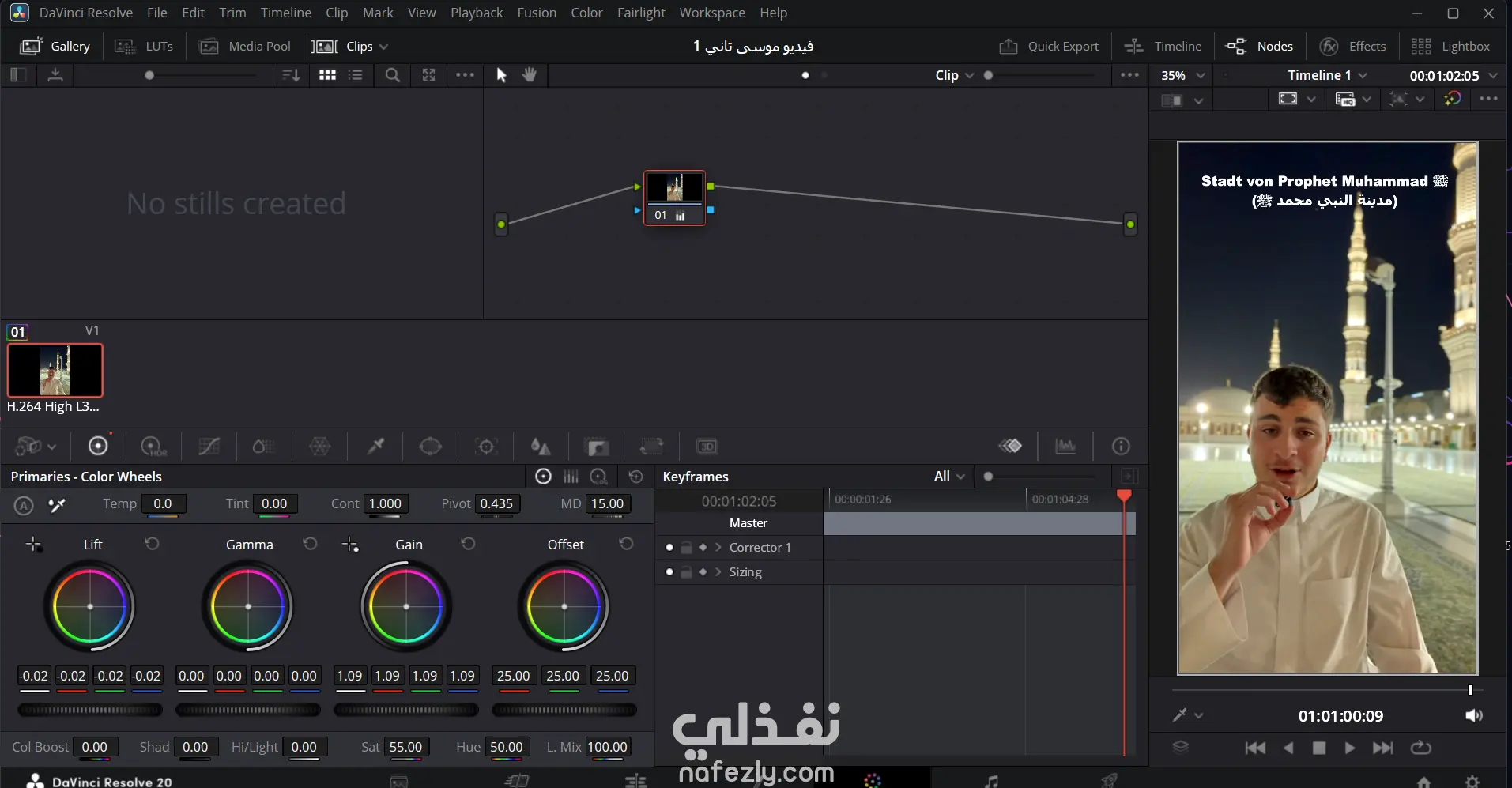Search the gallery stills
The width and height of the screenshot is (1512, 788).
click(x=392, y=75)
